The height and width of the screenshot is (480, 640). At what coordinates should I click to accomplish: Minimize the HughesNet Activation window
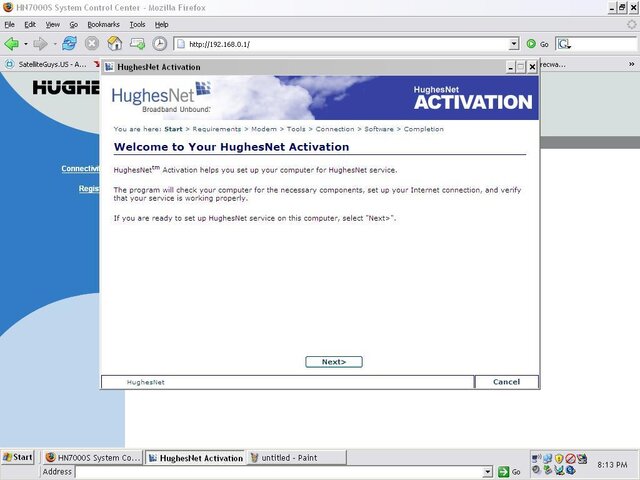(x=510, y=67)
